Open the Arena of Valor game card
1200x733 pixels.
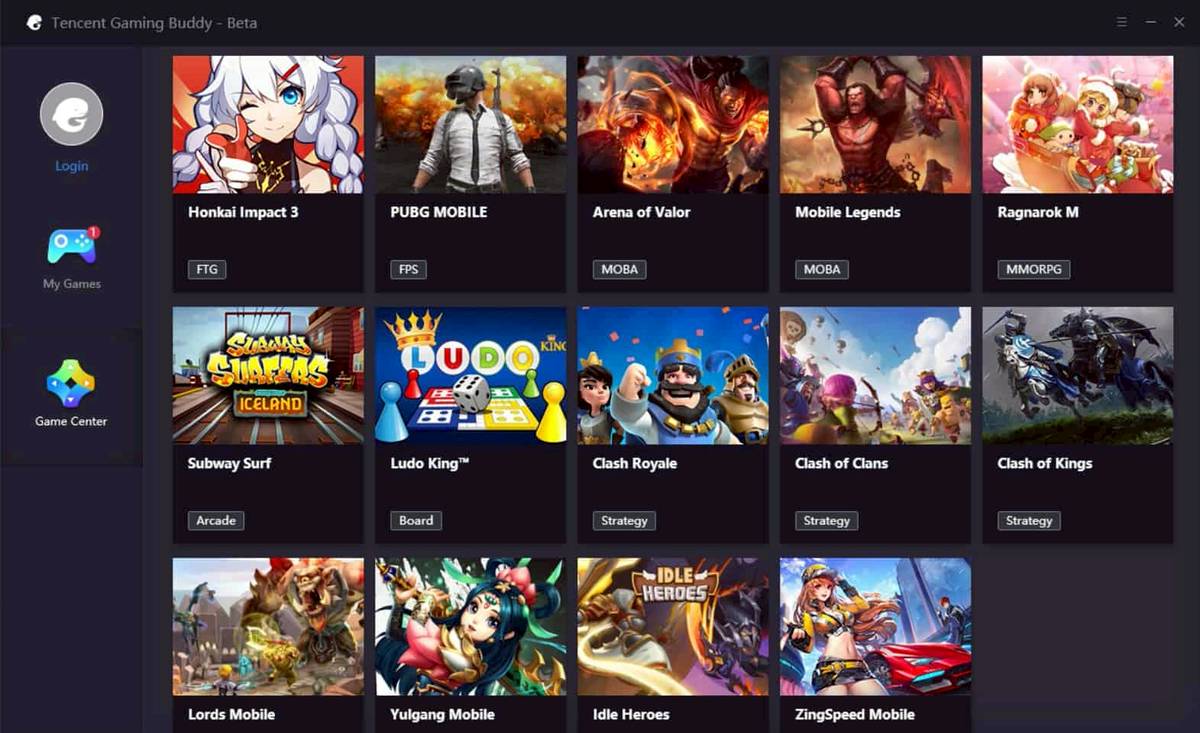coord(673,173)
